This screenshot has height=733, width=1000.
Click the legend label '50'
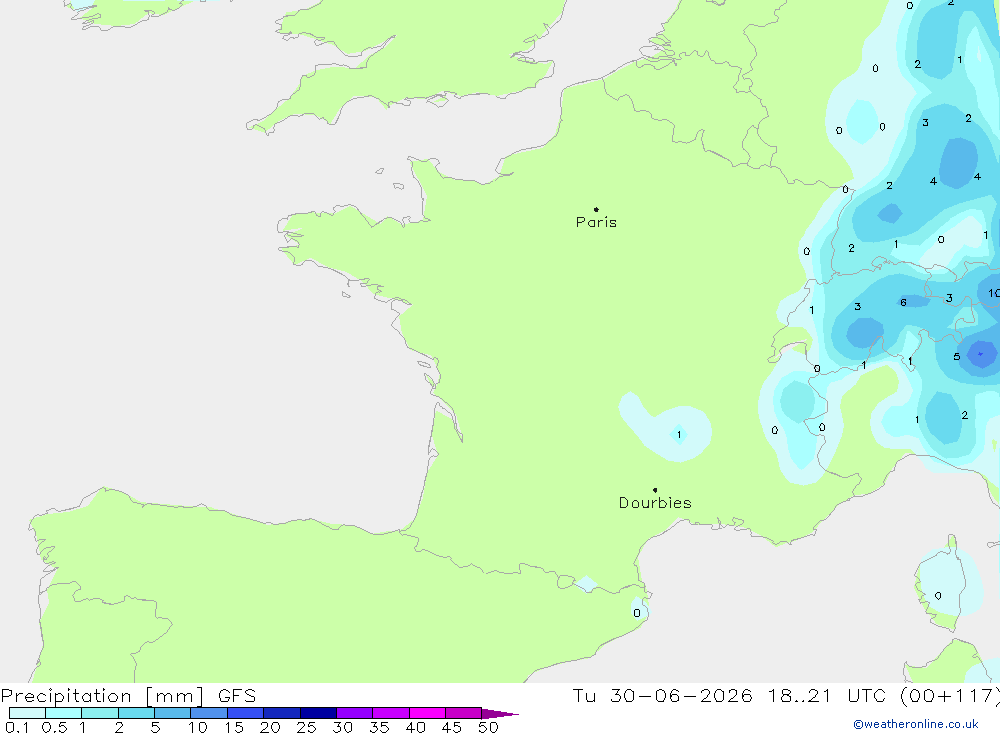[488, 727]
